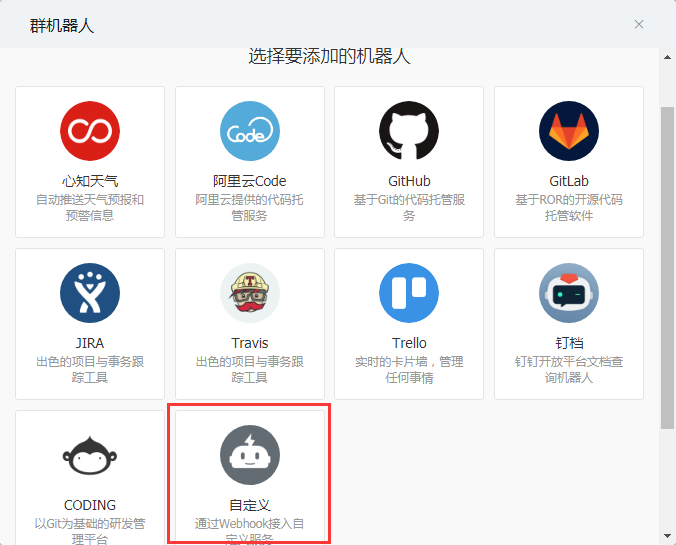
Task: Choose the CODING monkey icon
Action: tap(90, 455)
